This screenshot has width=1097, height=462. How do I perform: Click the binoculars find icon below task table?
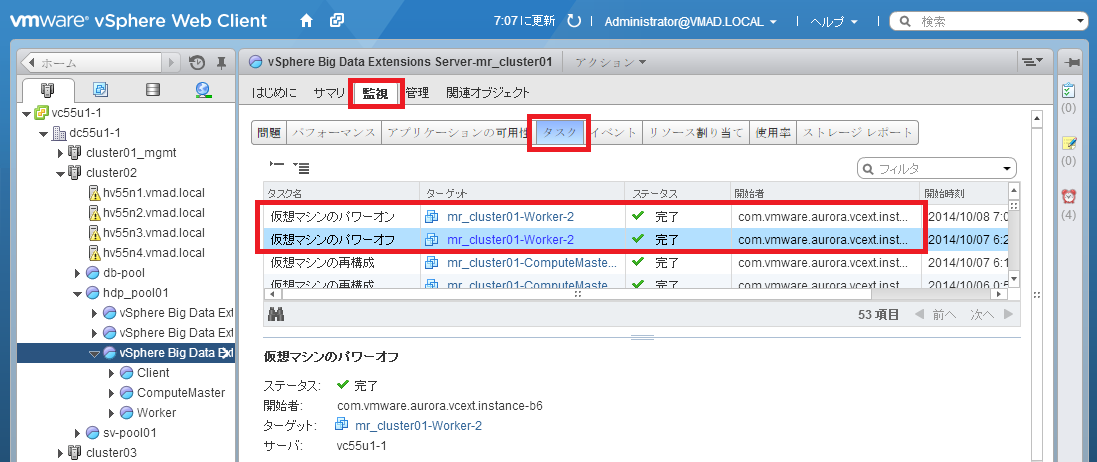[276, 314]
